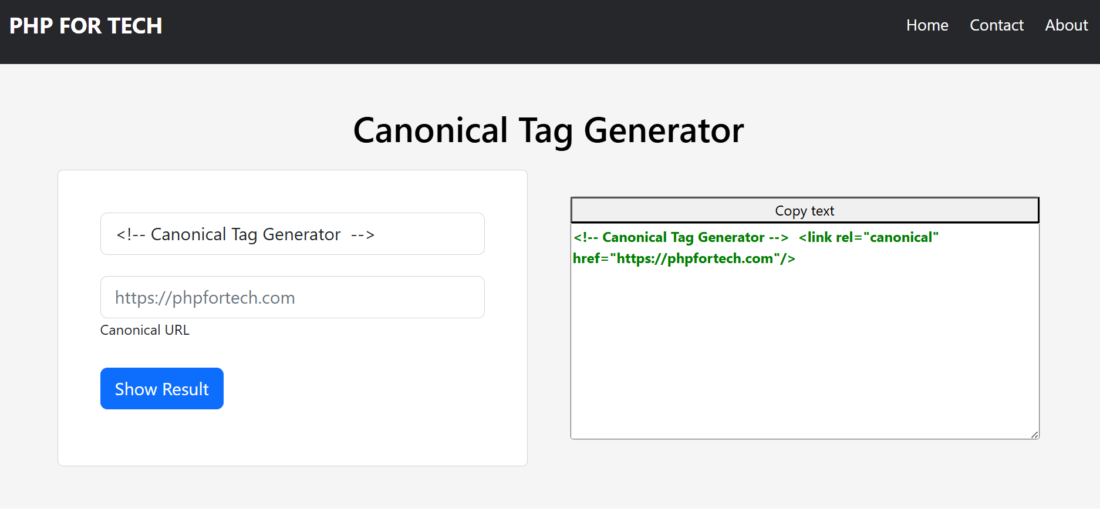Click the Show Result button
Image resolution: width=1100 pixels, height=518 pixels.
pos(162,389)
